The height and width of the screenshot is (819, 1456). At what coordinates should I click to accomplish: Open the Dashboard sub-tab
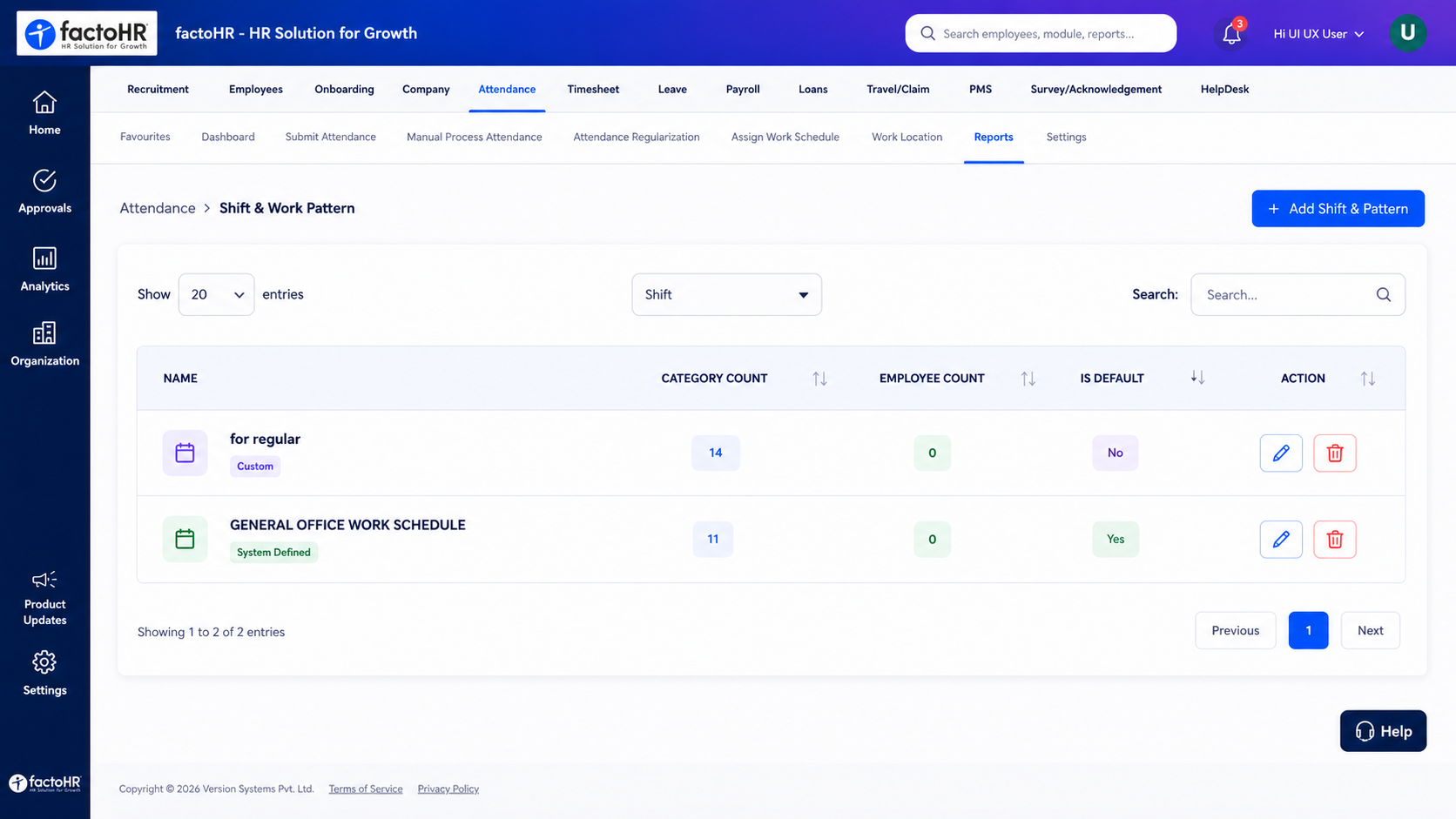coord(228,137)
